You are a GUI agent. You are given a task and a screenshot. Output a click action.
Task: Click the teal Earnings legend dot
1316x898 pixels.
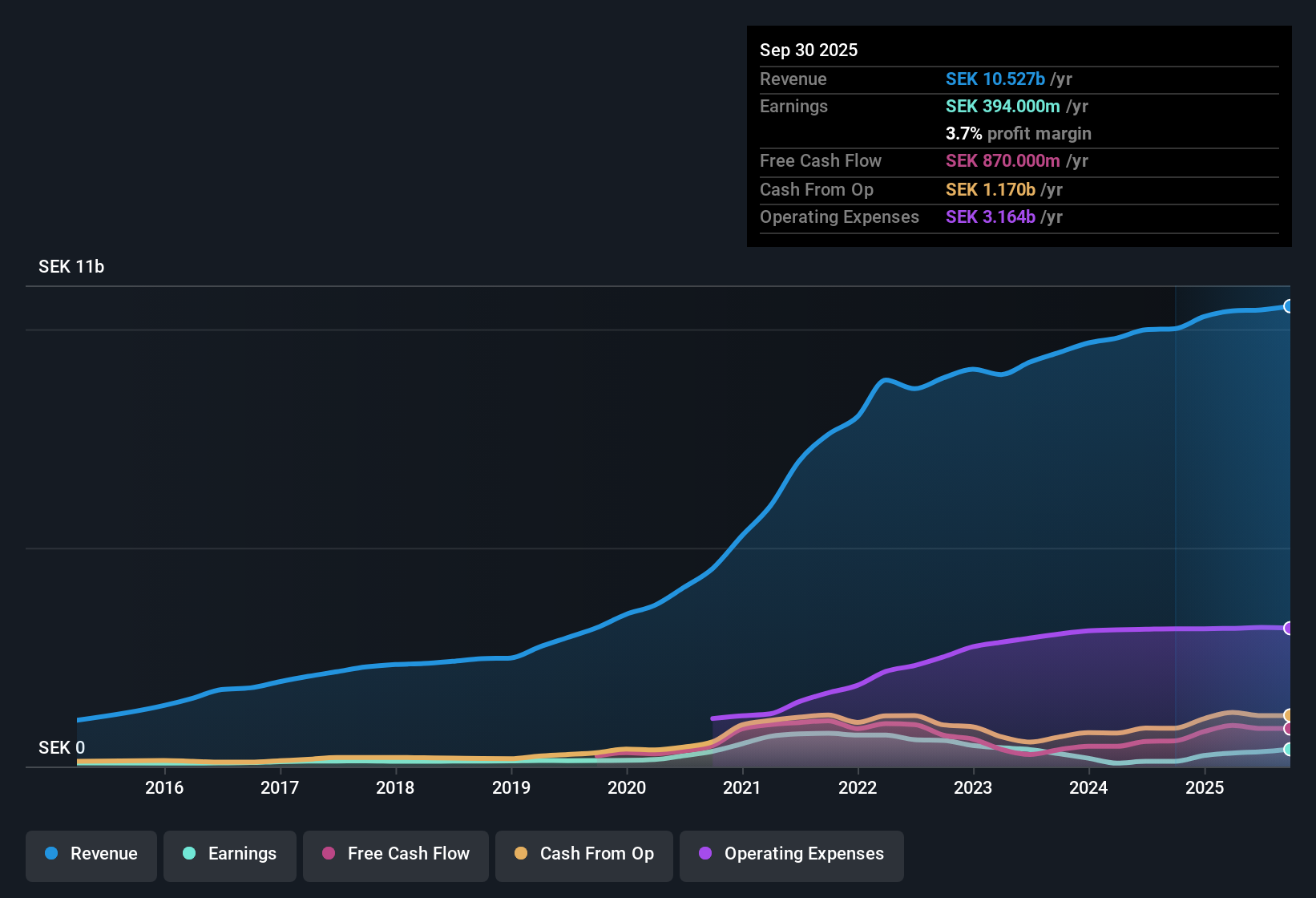pyautogui.click(x=189, y=853)
